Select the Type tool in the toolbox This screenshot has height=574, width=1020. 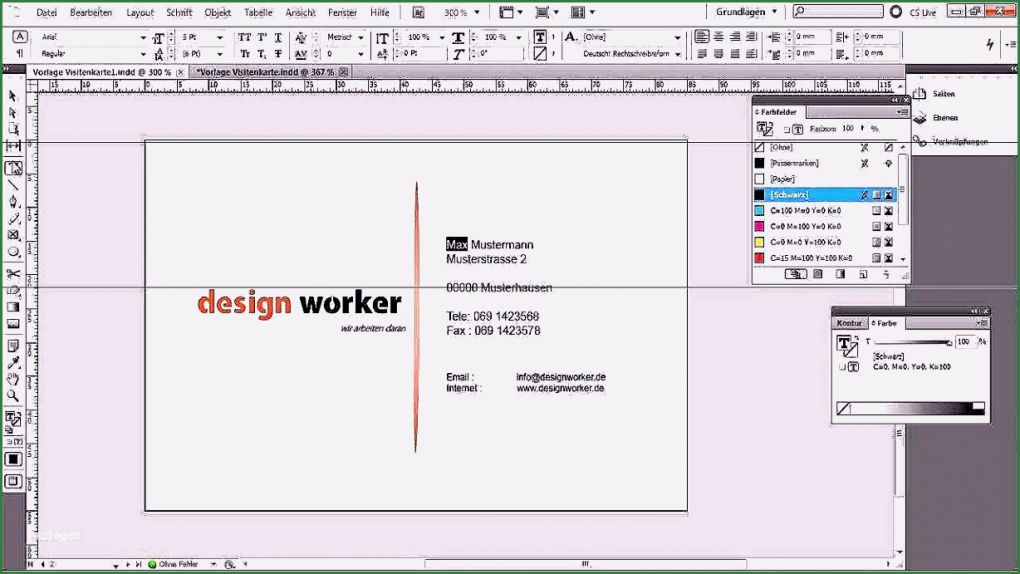13,168
